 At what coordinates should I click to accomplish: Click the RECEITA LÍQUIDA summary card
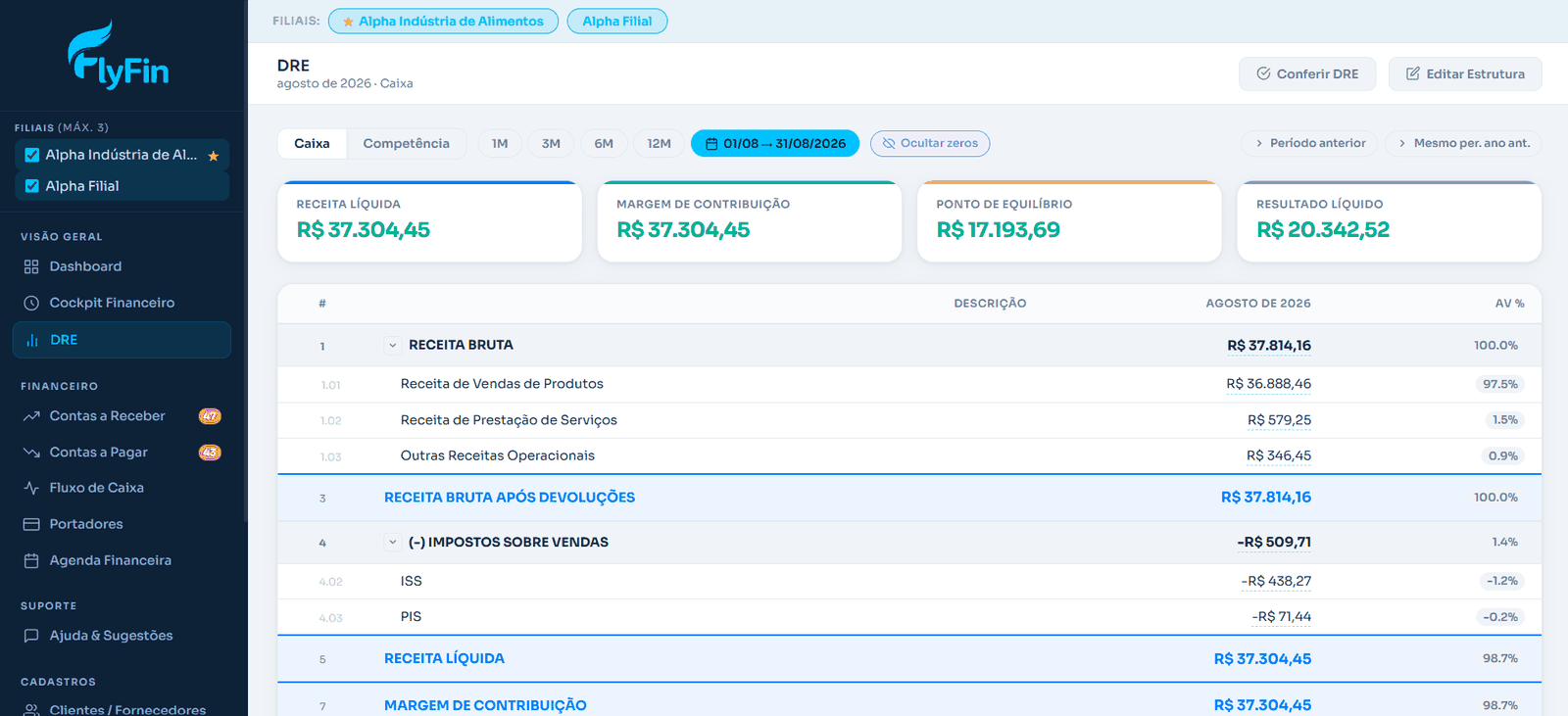(429, 221)
